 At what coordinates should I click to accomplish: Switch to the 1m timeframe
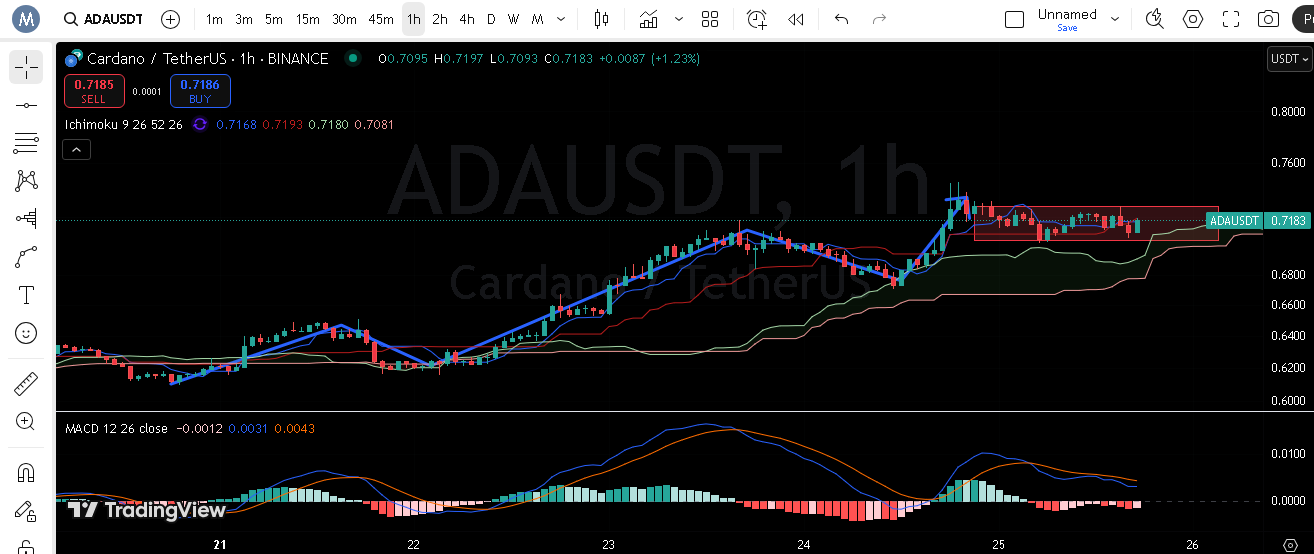coord(214,19)
